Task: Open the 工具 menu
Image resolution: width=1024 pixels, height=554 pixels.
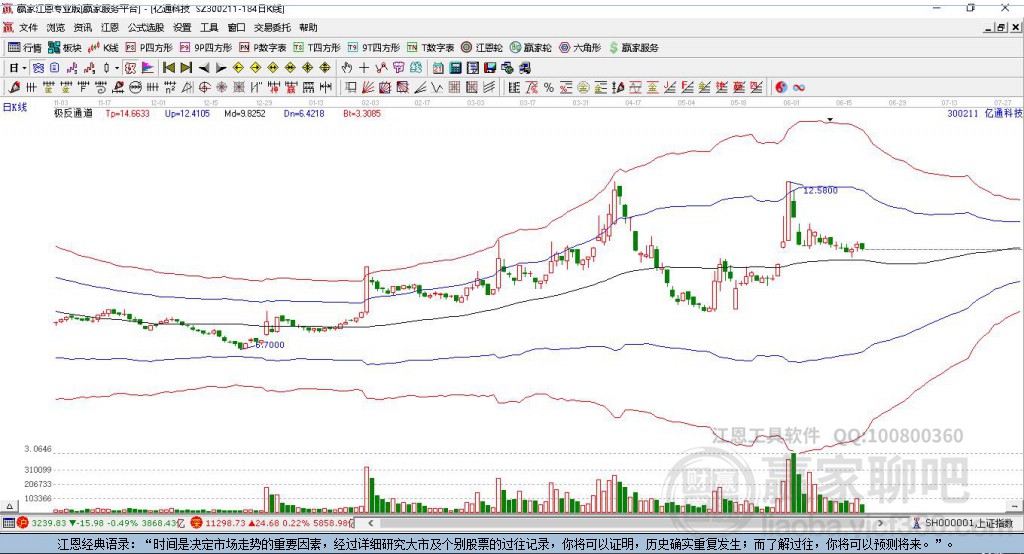Action: pyautogui.click(x=209, y=27)
